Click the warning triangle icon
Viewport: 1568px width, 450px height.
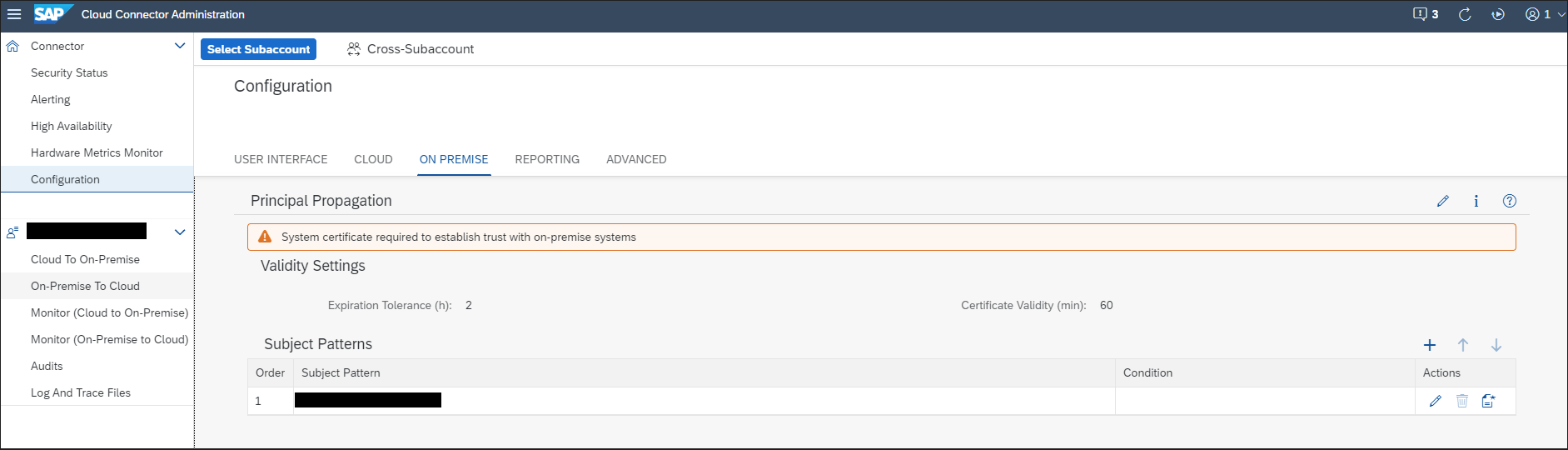point(265,237)
